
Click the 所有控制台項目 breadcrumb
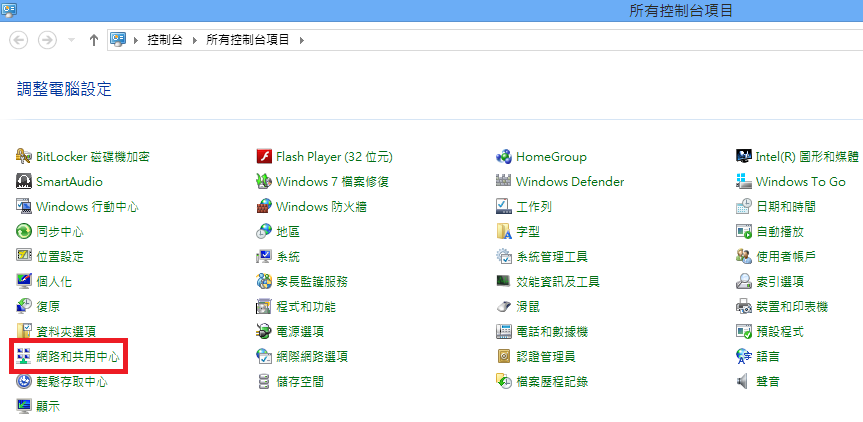pyautogui.click(x=248, y=40)
